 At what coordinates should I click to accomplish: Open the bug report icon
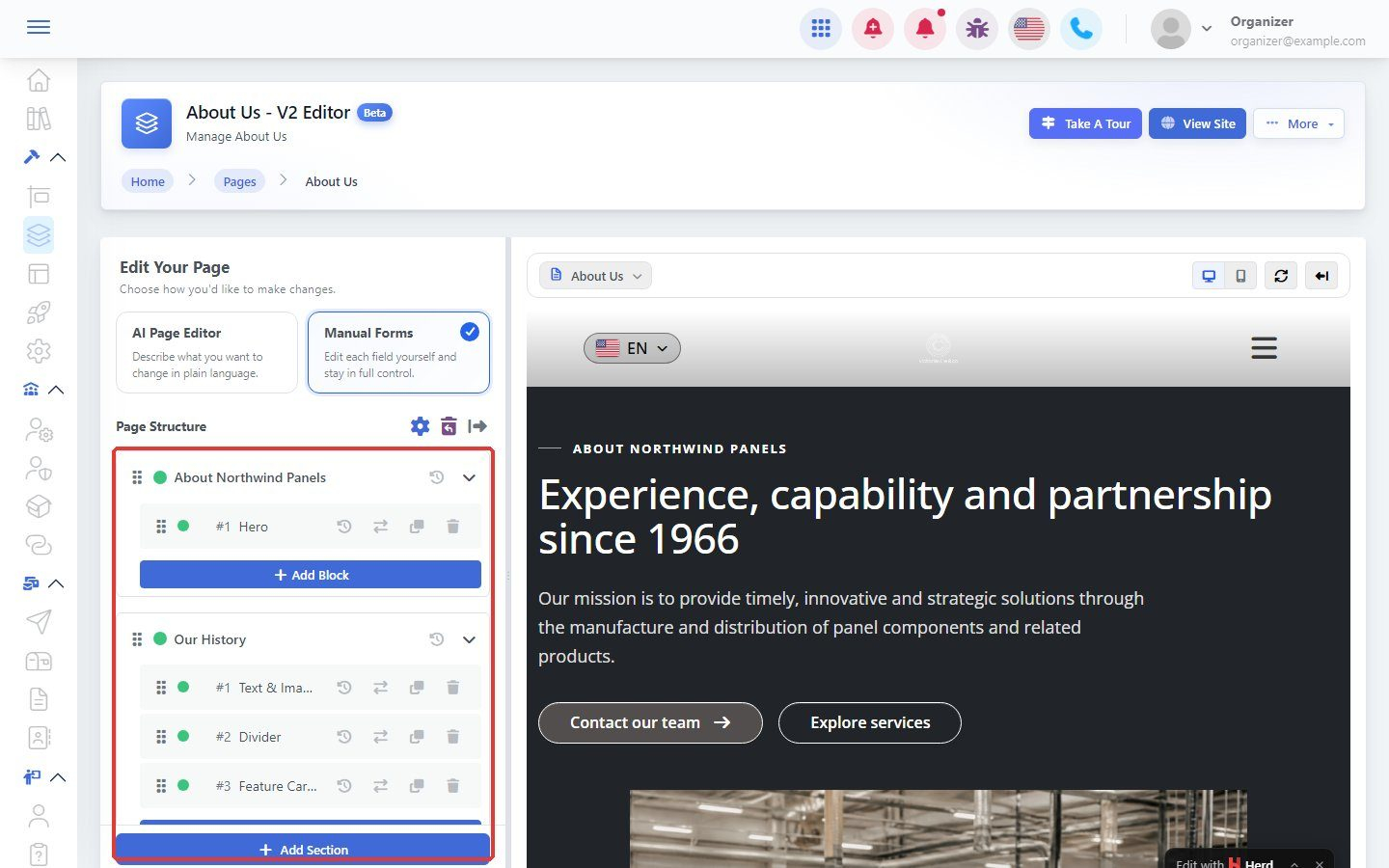[977, 29]
